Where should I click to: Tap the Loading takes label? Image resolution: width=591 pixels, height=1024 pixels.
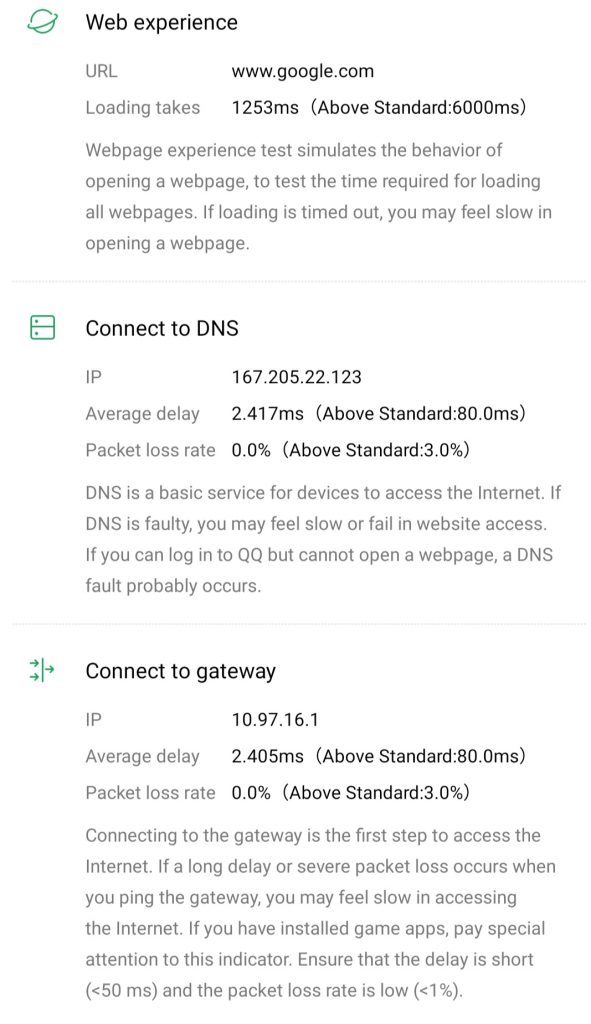pyautogui.click(x=142, y=108)
